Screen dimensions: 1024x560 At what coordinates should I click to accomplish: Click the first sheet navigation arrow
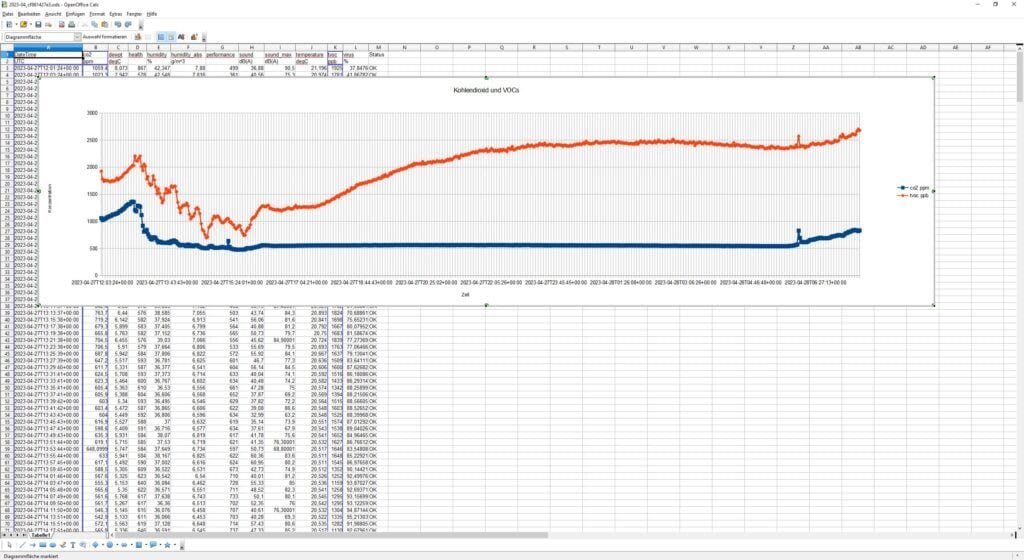[x=5, y=535]
